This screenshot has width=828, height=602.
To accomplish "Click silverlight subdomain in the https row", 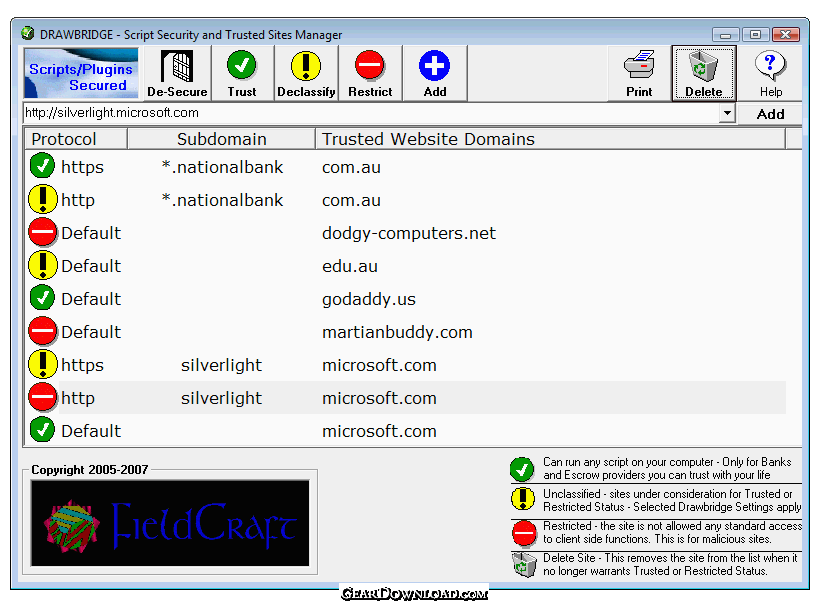I will pyautogui.click(x=221, y=365).
